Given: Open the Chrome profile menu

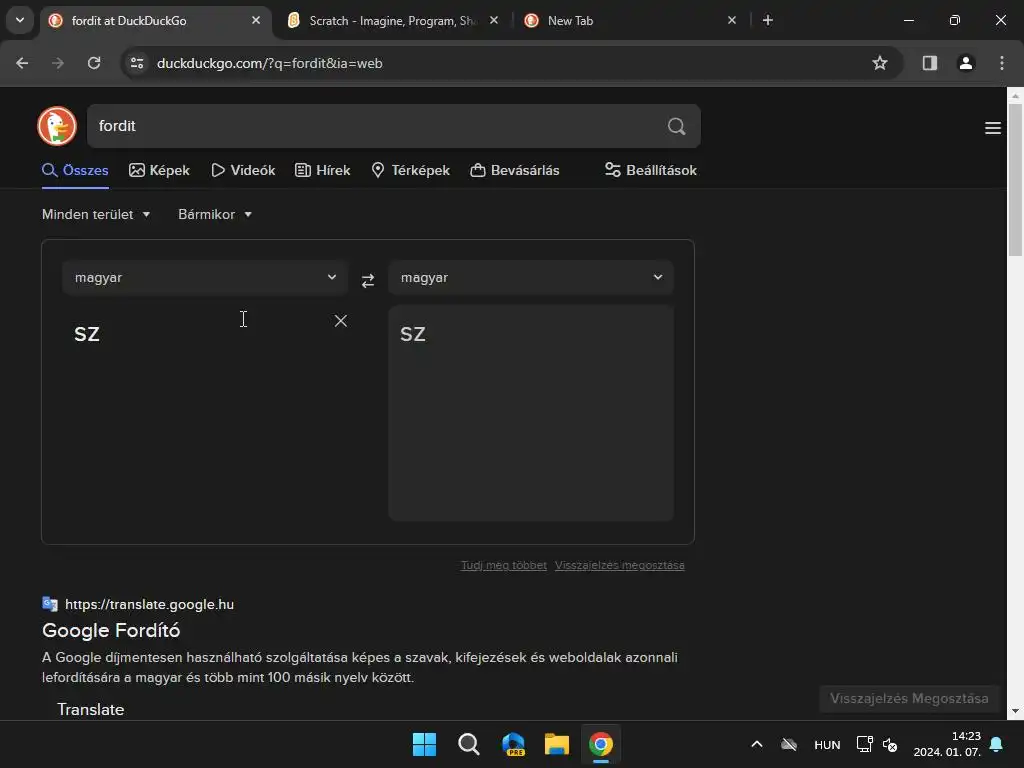Looking at the screenshot, I should [x=965, y=63].
